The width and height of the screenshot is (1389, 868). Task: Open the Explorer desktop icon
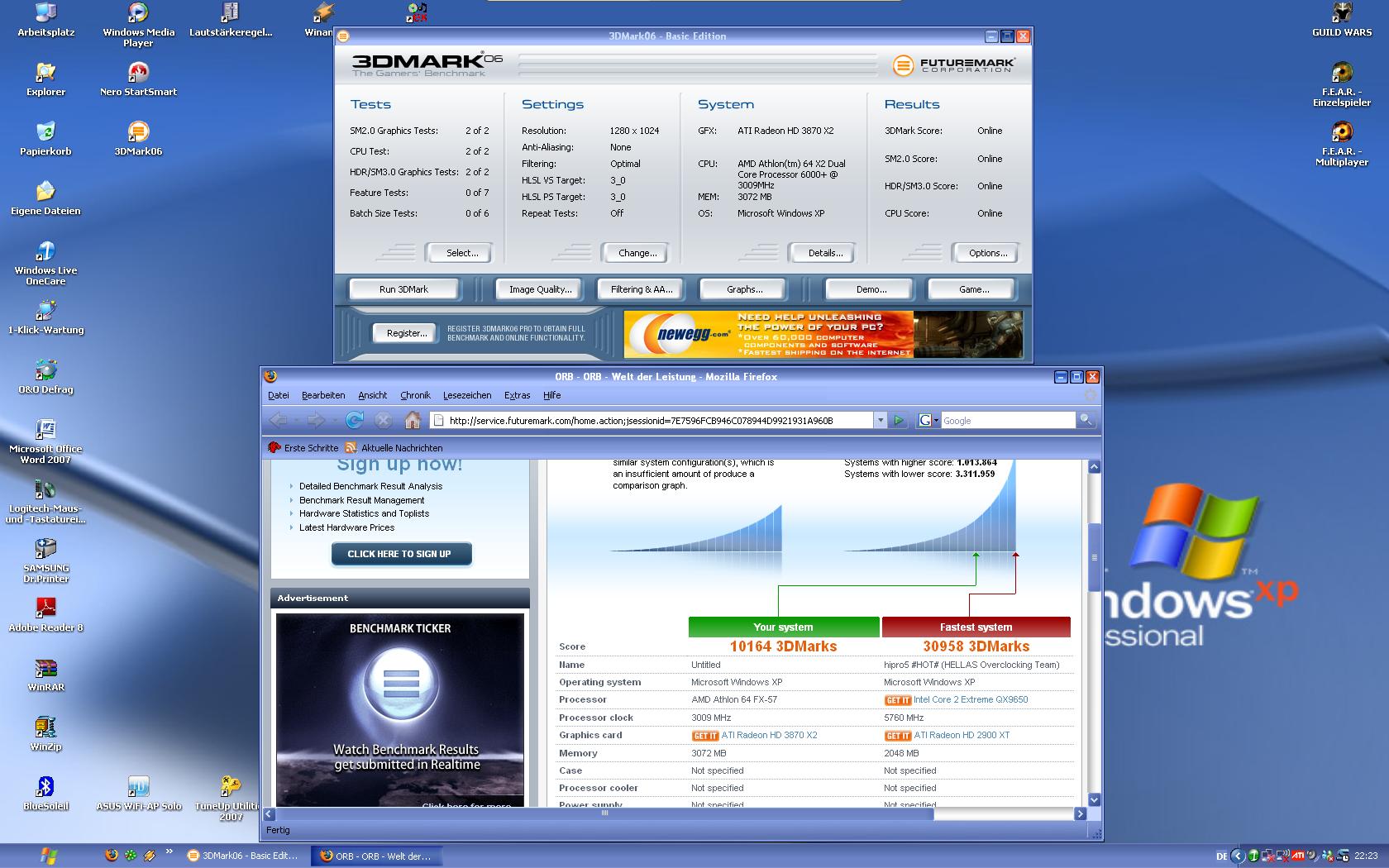(x=46, y=80)
